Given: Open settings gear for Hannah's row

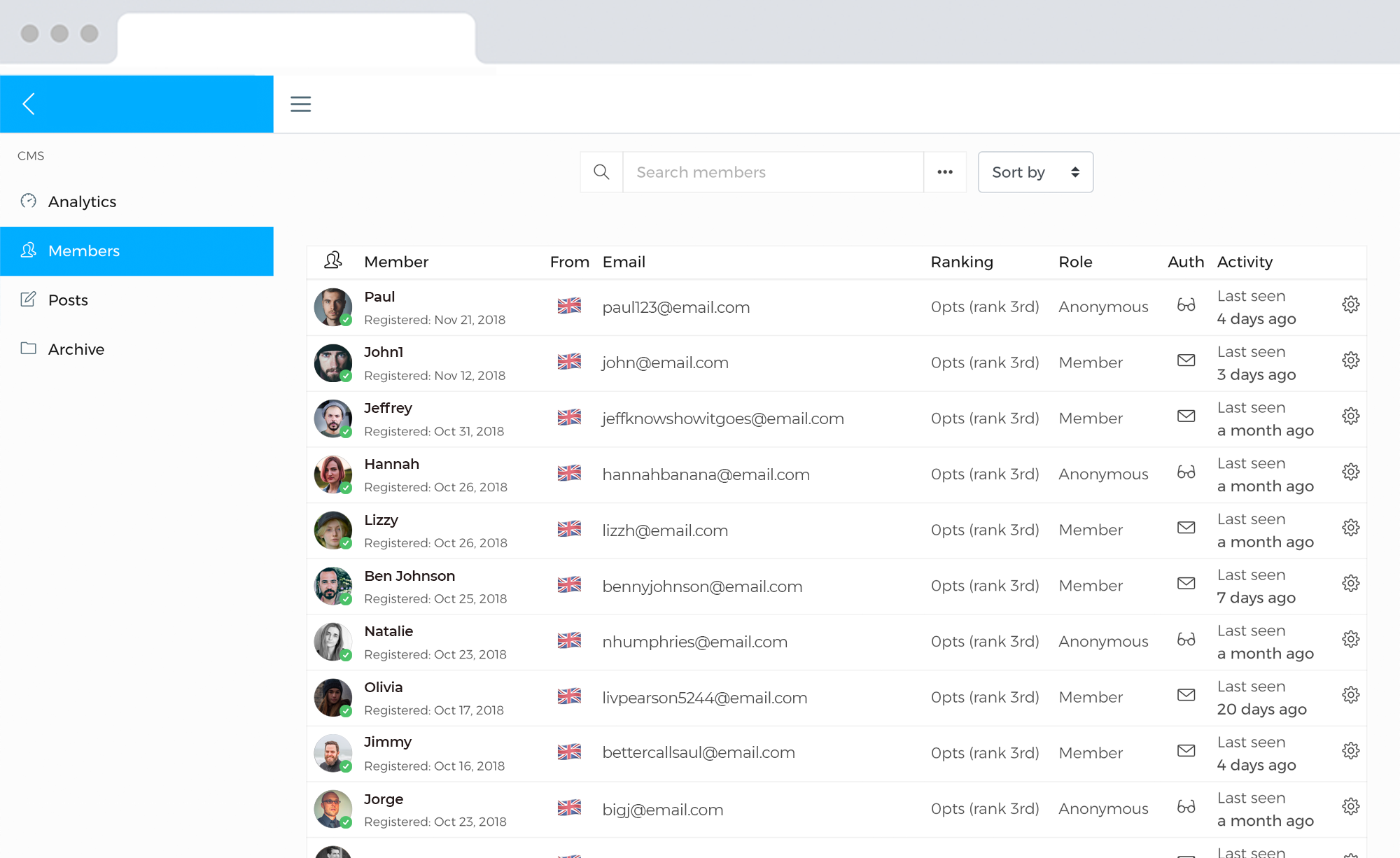Looking at the screenshot, I should point(1350,472).
